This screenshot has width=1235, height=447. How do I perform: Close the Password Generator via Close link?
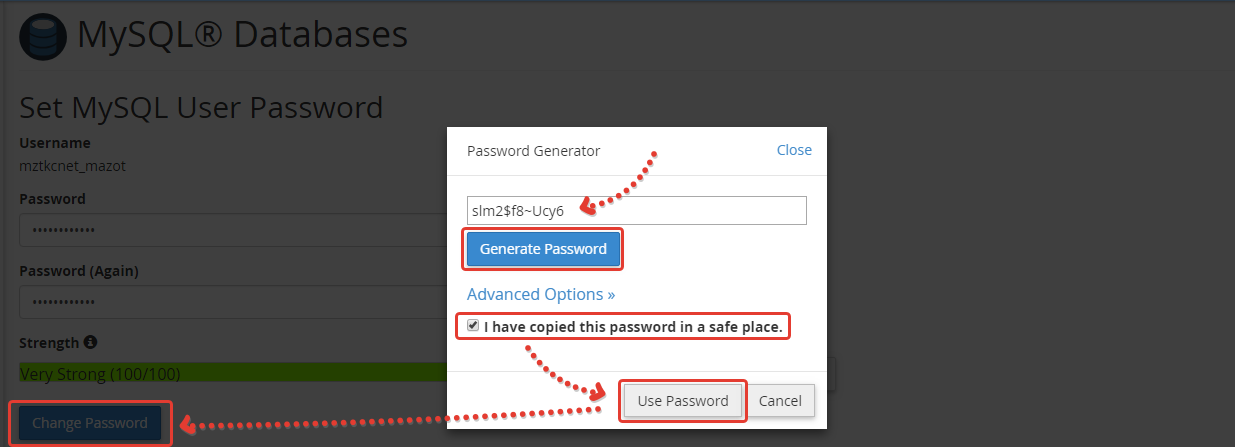[794, 150]
